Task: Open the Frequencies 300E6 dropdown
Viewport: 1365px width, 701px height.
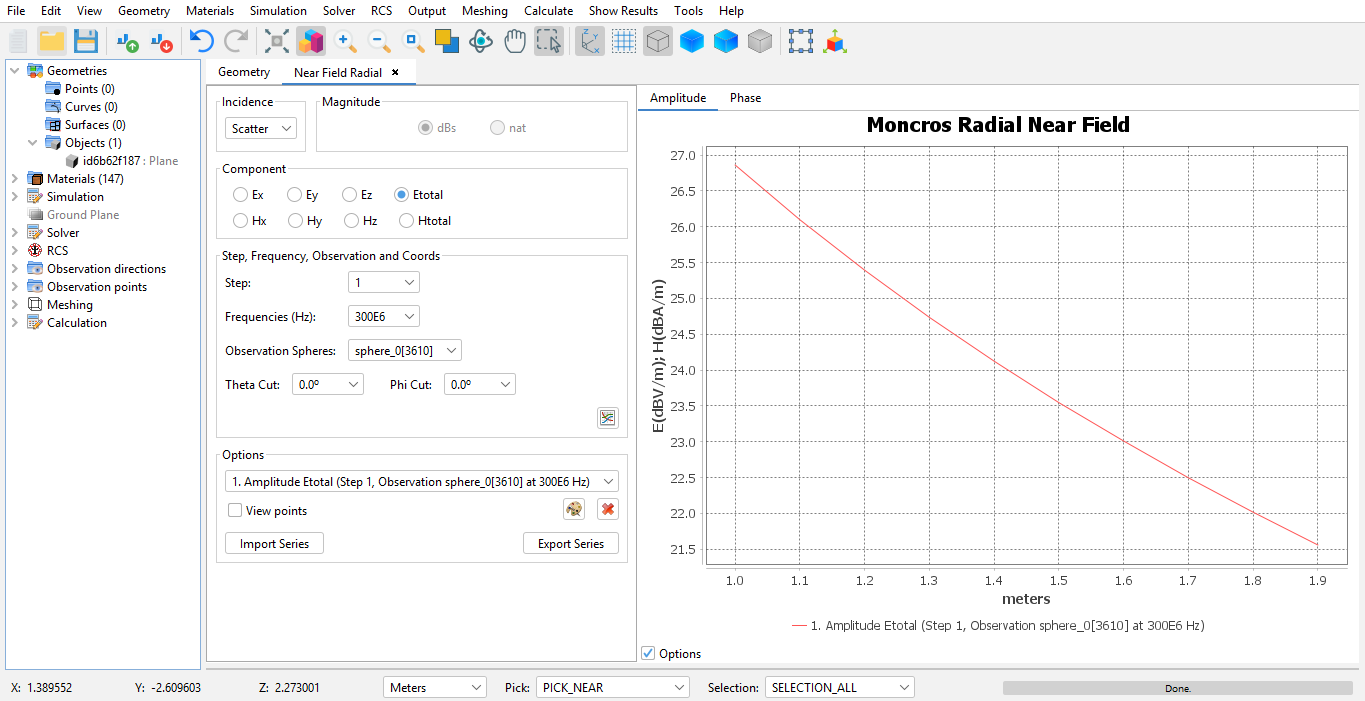Action: 383,317
